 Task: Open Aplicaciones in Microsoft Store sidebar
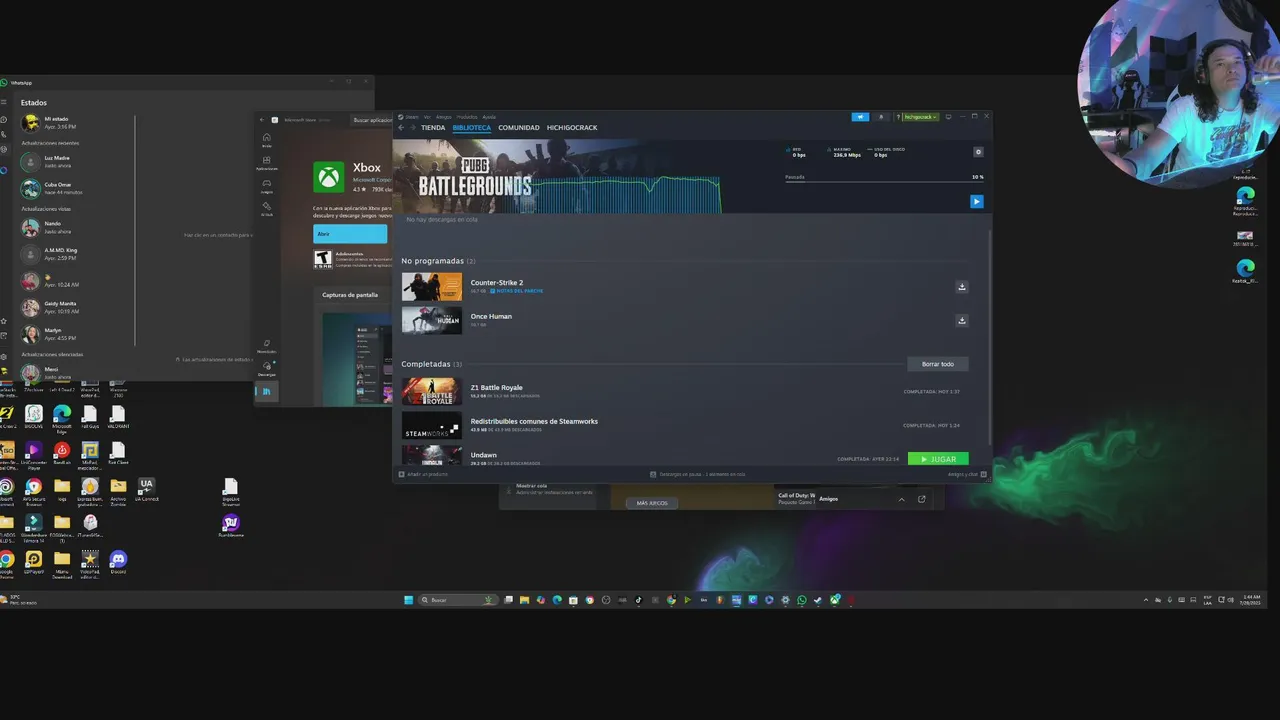(x=266, y=163)
